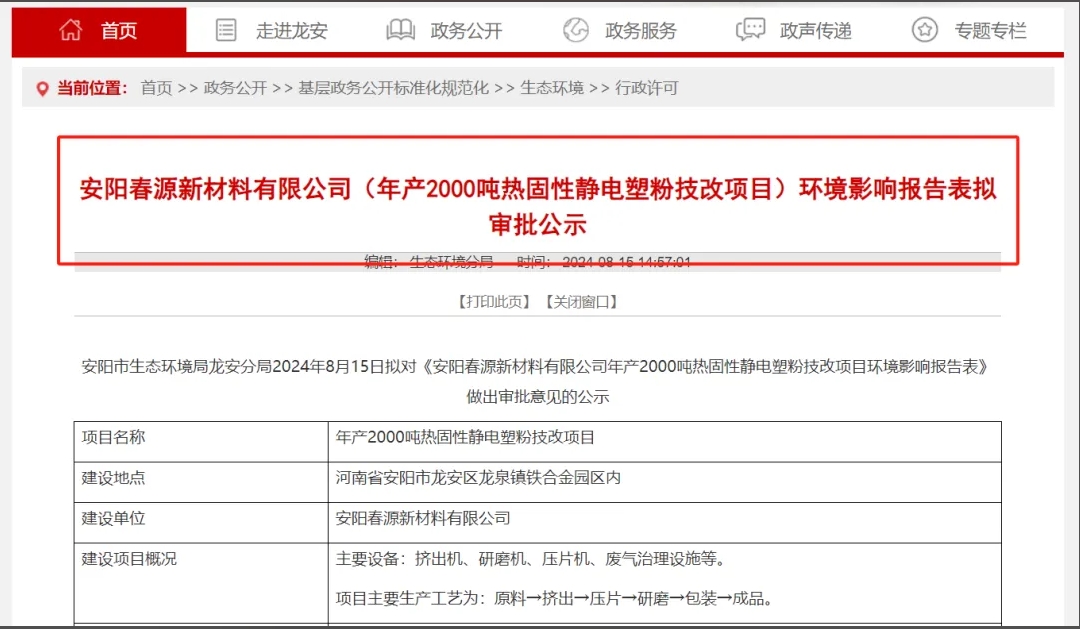Image resolution: width=1080 pixels, height=629 pixels.
Task: Open 基层政务公开标准化规范化 breadcrumb link
Action: click(393, 88)
